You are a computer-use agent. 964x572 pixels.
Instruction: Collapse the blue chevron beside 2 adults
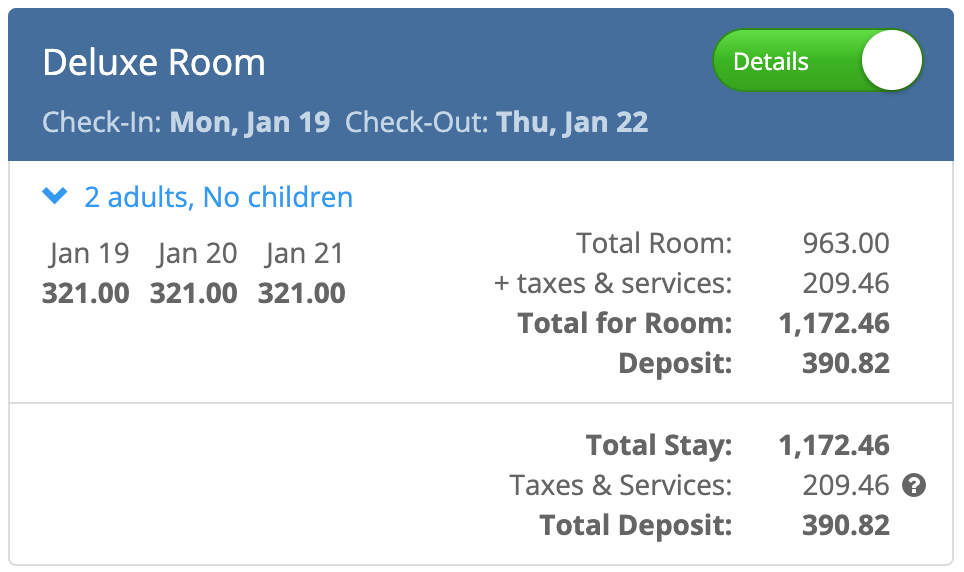coord(55,197)
